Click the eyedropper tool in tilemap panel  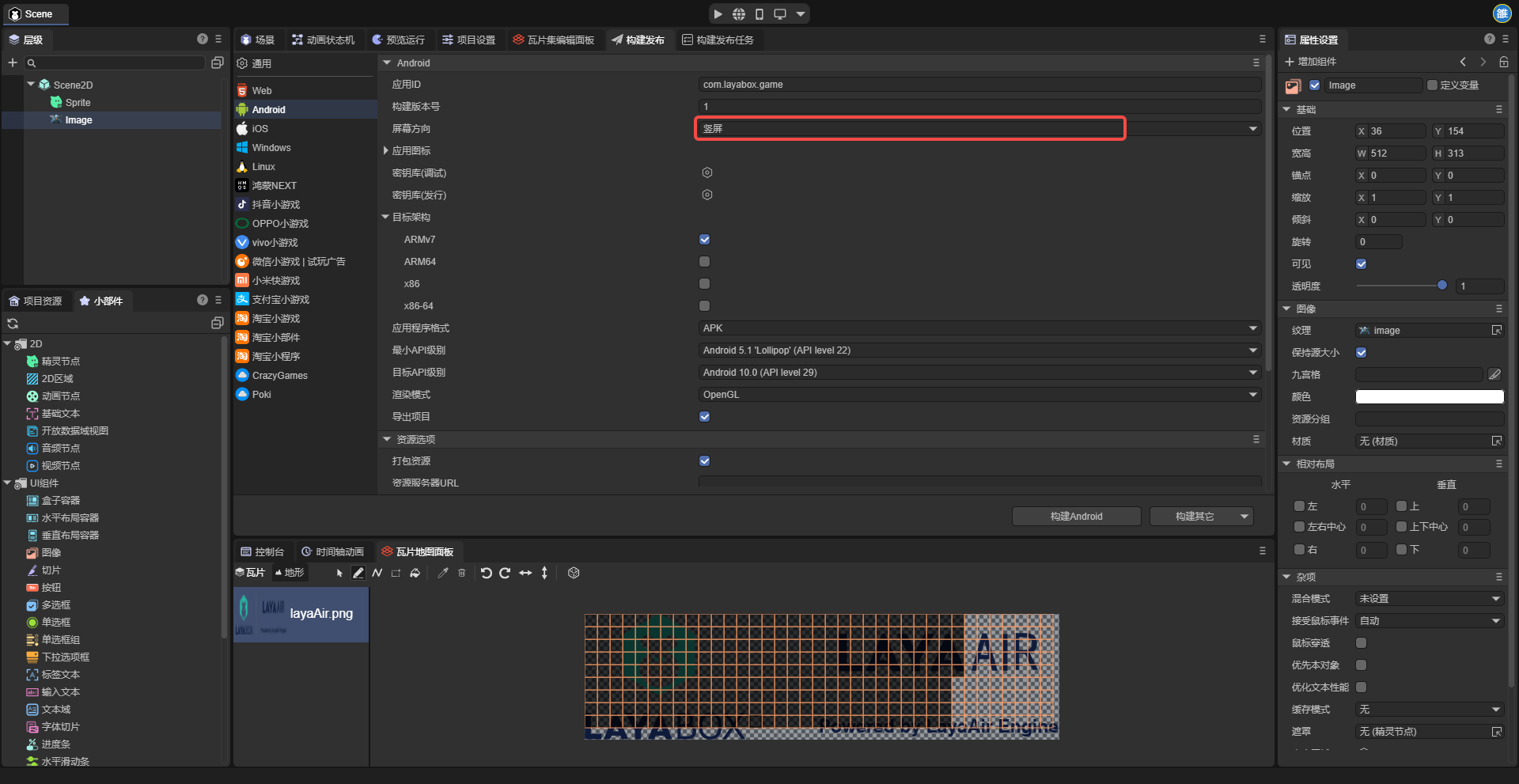pos(443,573)
